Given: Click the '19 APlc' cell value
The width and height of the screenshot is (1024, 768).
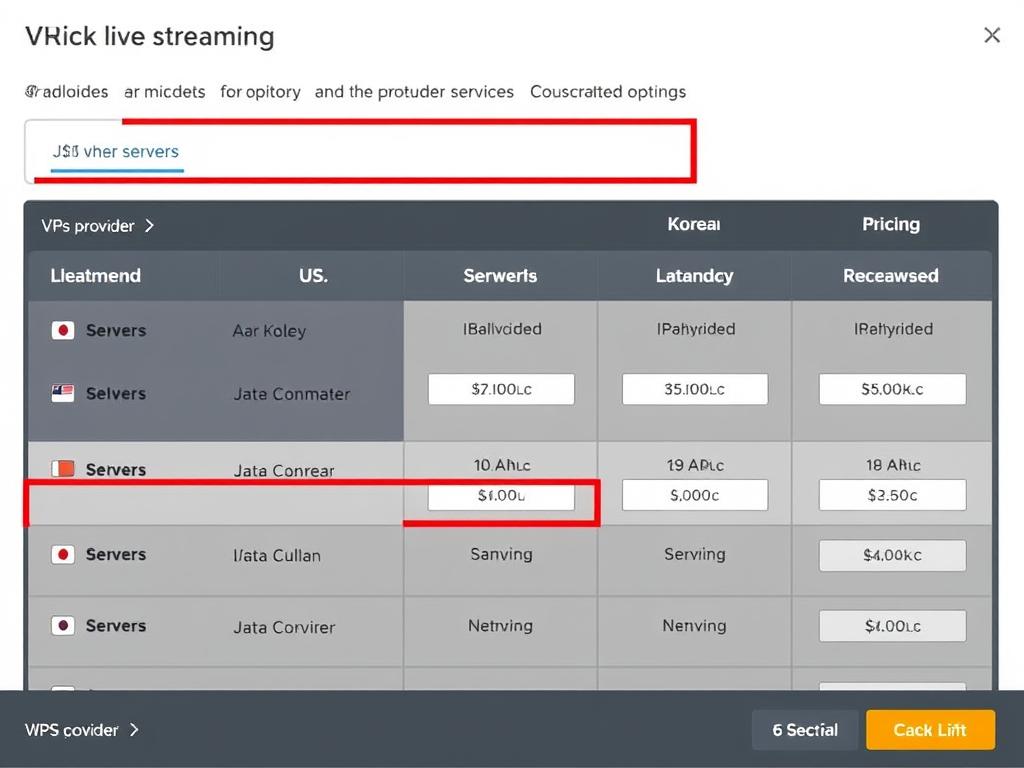Looking at the screenshot, I should tap(695, 465).
